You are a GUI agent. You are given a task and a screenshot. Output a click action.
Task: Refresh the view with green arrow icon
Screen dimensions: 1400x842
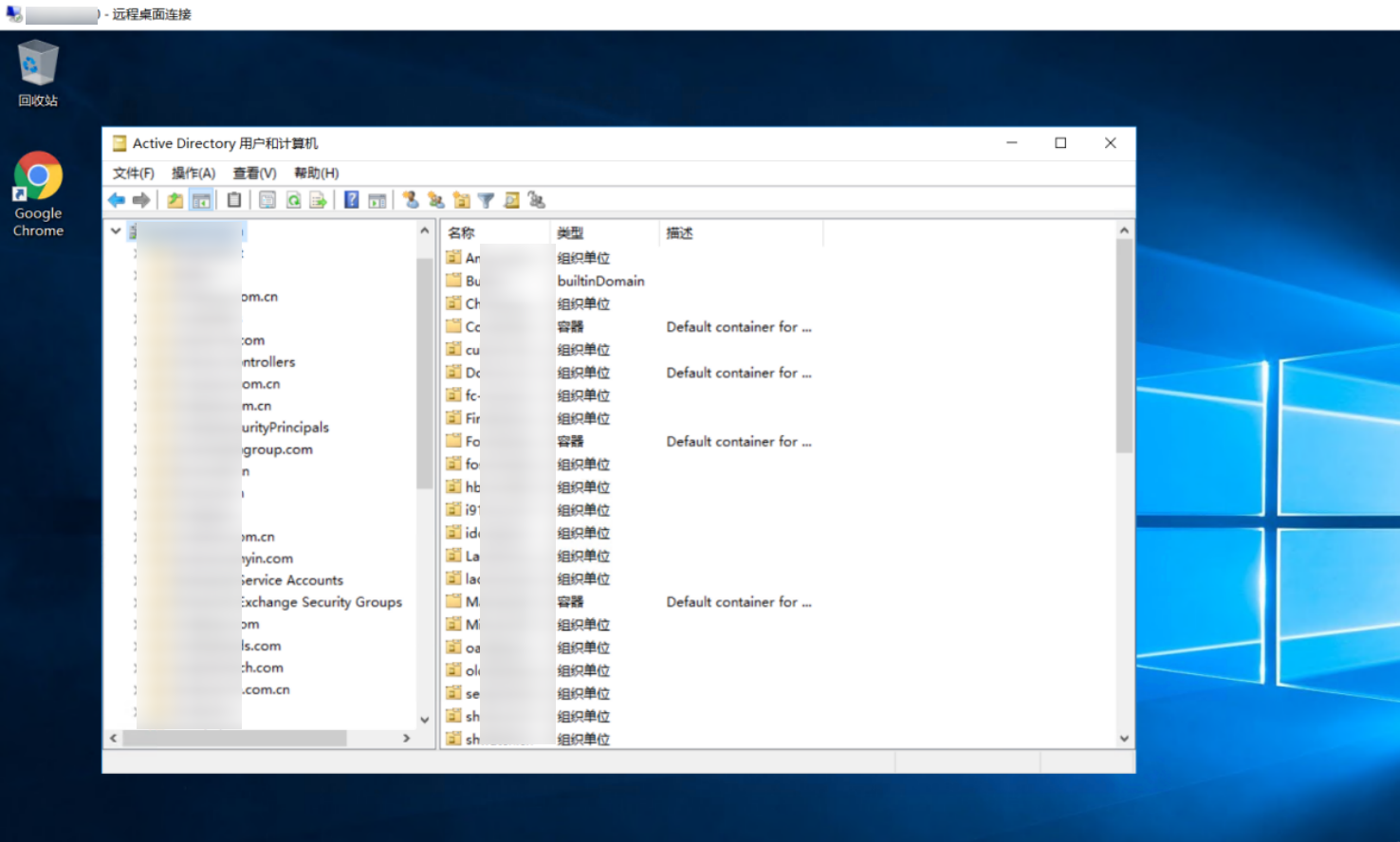coord(293,200)
